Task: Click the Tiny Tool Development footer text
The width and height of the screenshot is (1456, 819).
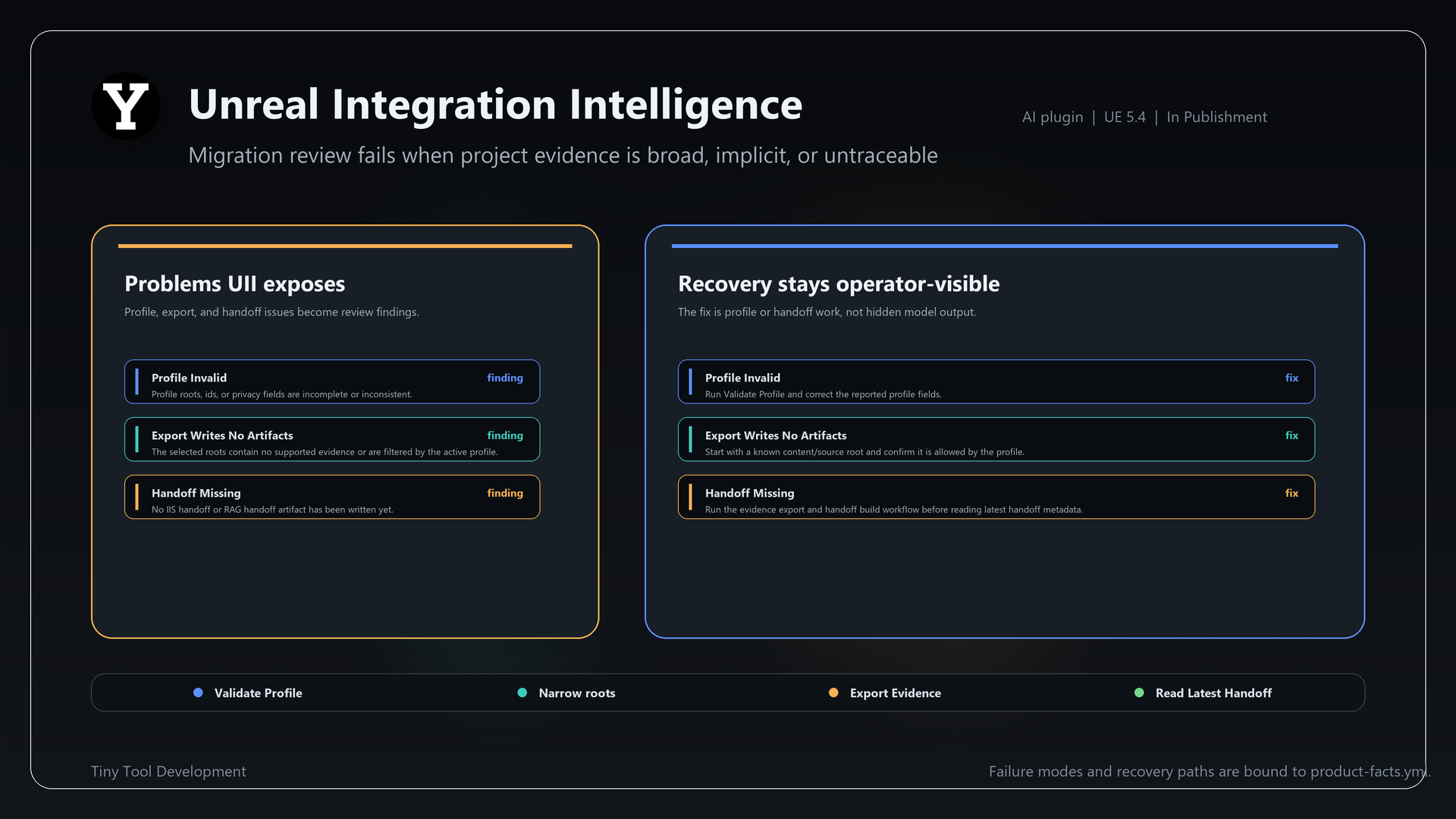Action: [x=168, y=771]
